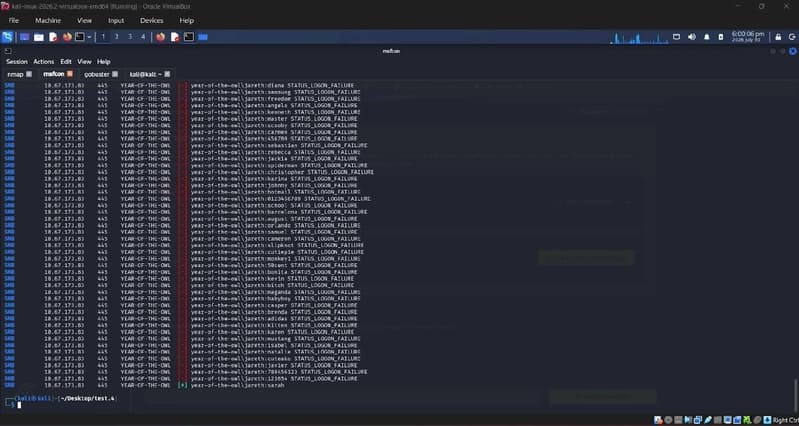Expand the terminal launcher dropdown arrow
The width and height of the screenshot is (799, 426).
(89, 37)
